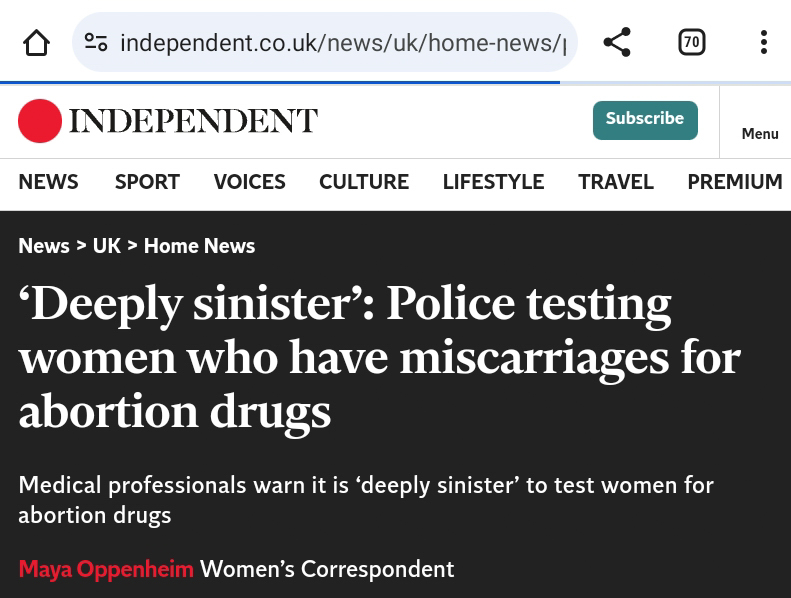Open author Maya Oppenheim's page
The image size is (791, 598).
pyautogui.click(x=106, y=569)
